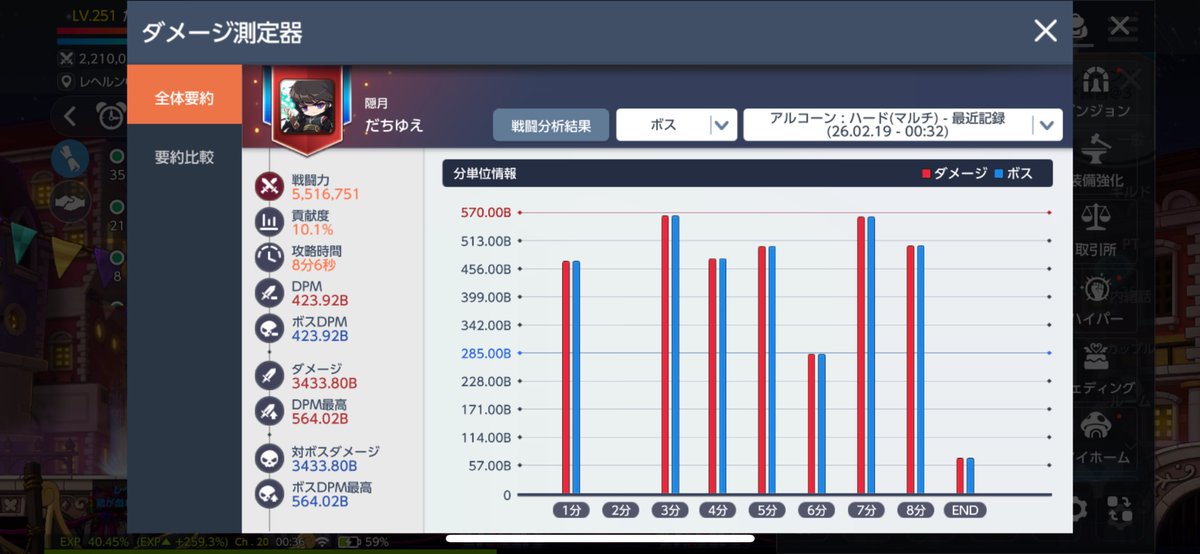Select the END chart label
The width and height of the screenshot is (1200, 554).
click(965, 510)
